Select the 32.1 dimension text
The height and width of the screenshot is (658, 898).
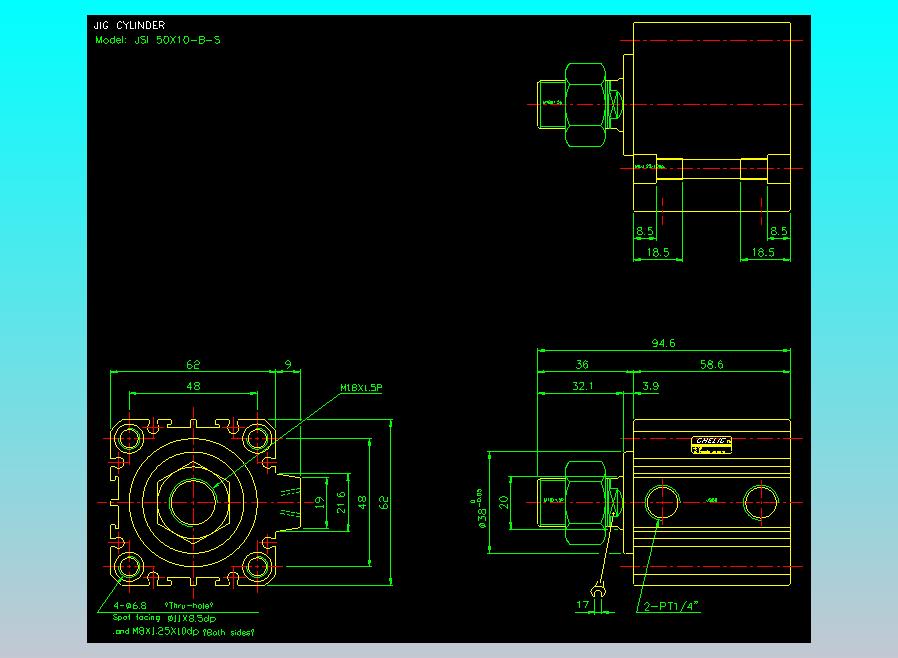pos(581,386)
